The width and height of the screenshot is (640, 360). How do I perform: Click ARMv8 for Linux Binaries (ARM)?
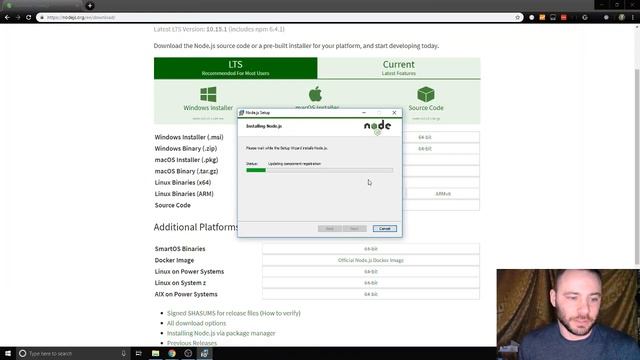pos(443,194)
